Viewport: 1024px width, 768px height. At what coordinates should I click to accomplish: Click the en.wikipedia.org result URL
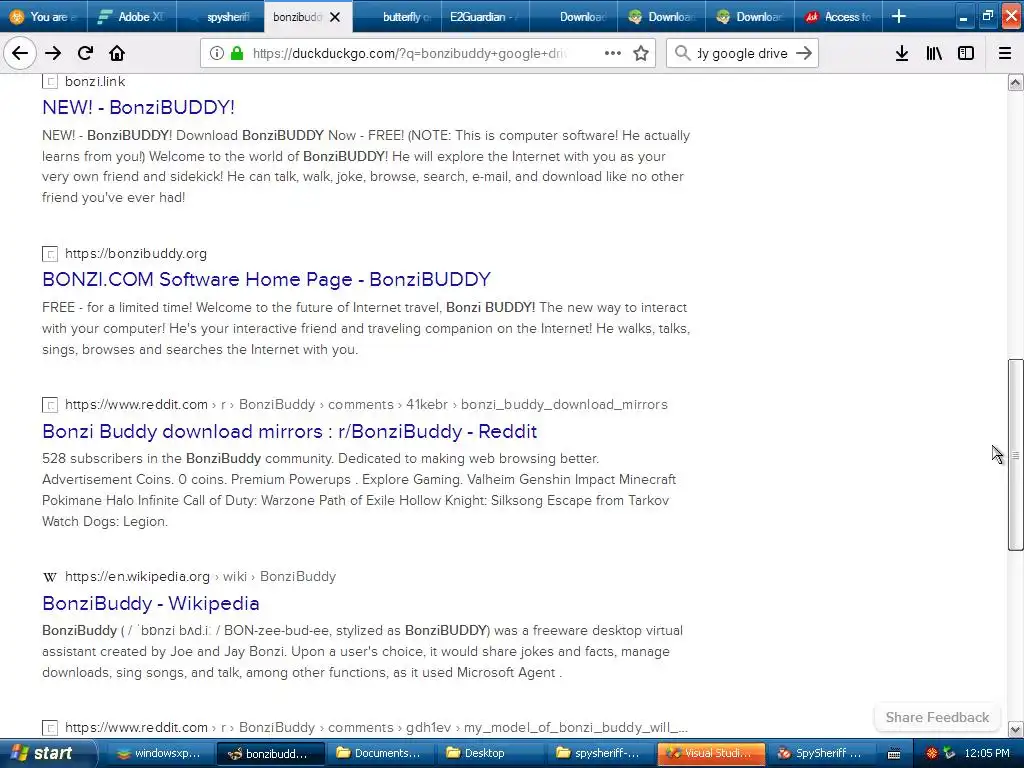coord(200,577)
